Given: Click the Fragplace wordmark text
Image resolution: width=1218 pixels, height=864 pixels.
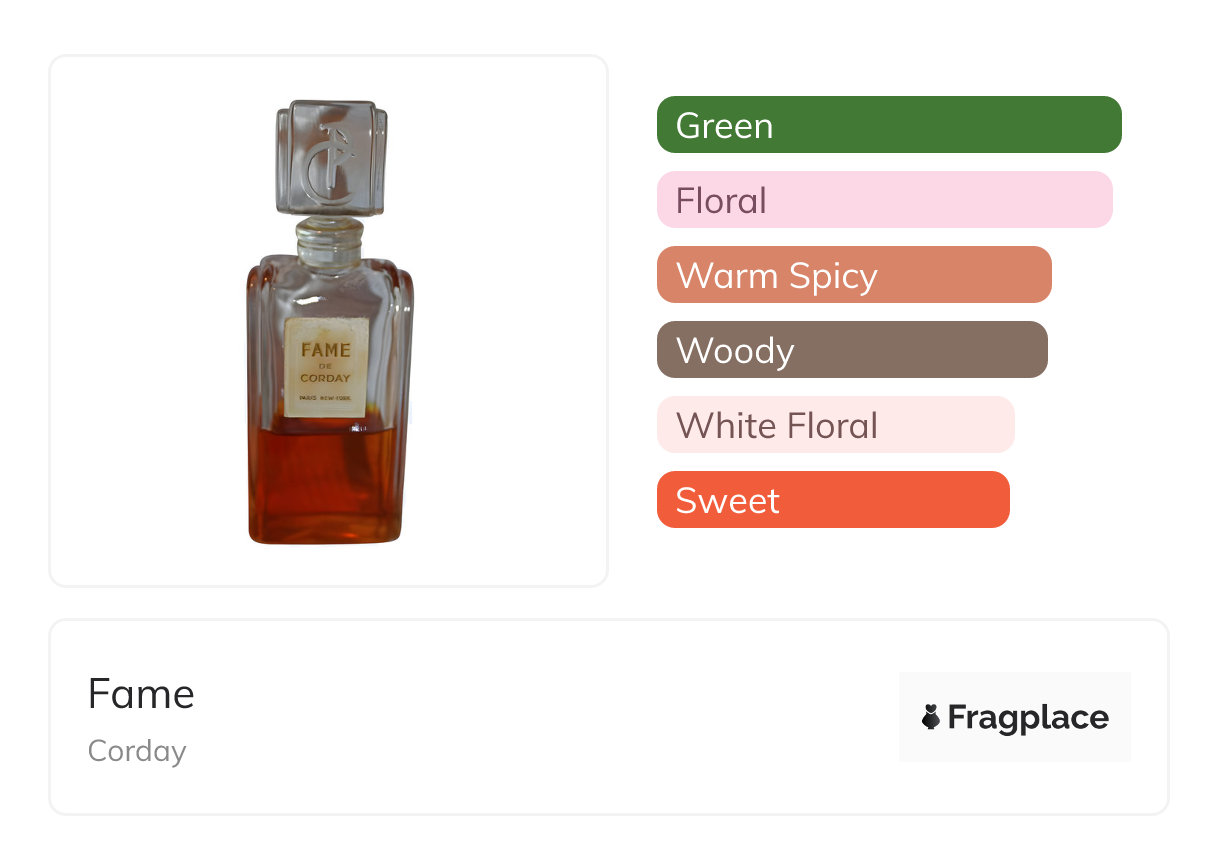Looking at the screenshot, I should pos(1028,717).
